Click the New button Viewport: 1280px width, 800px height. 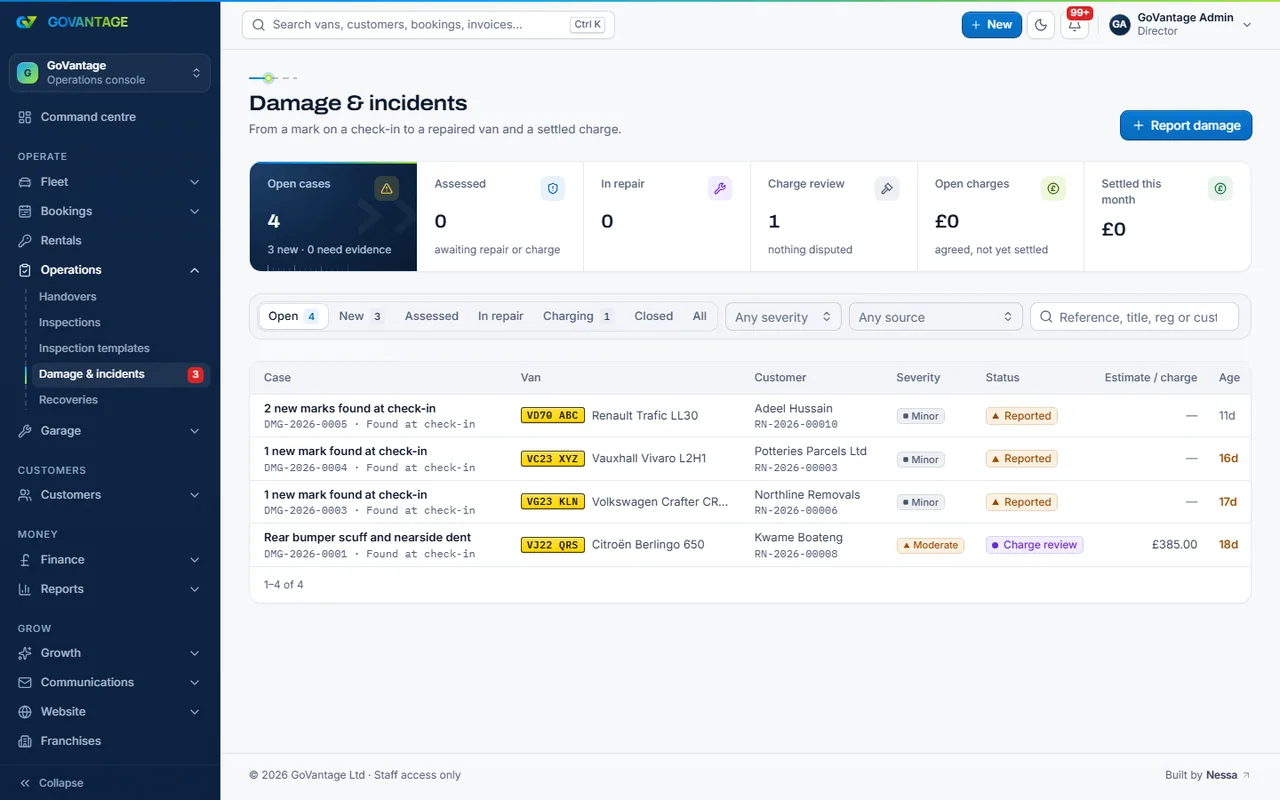(x=992, y=25)
